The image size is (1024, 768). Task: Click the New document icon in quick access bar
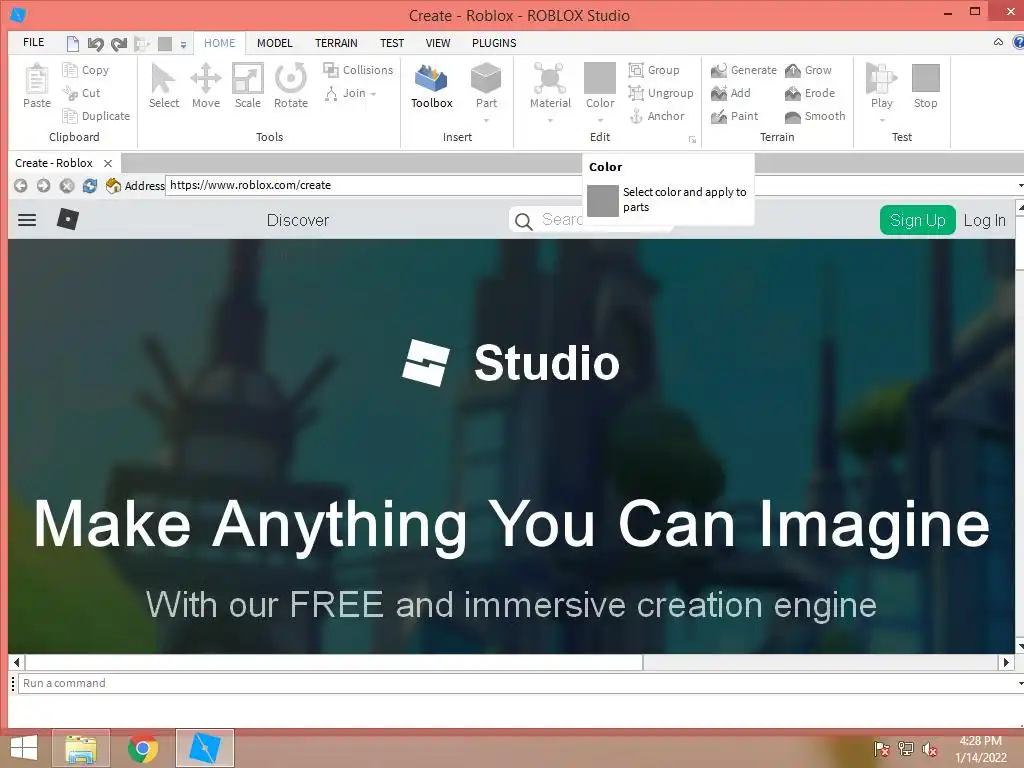click(x=72, y=44)
